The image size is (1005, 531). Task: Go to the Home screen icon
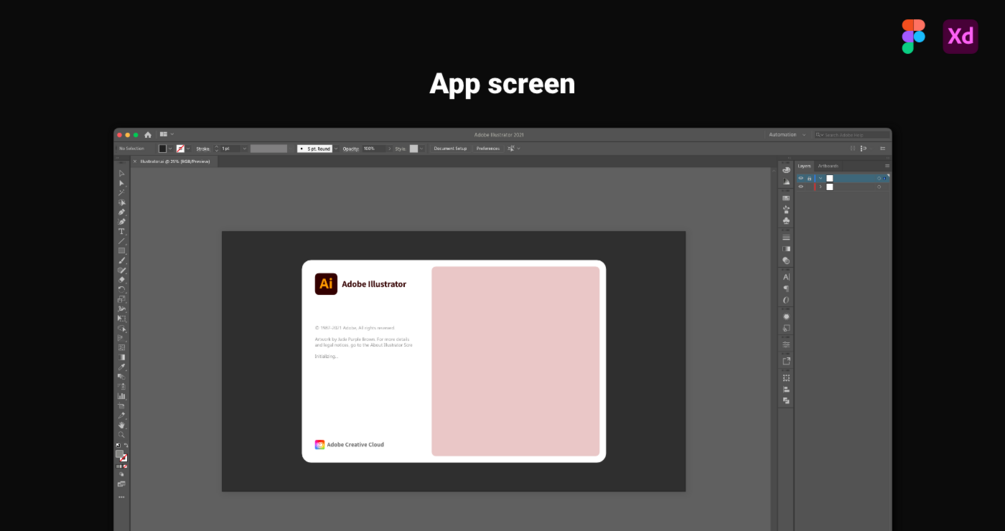pyautogui.click(x=148, y=135)
